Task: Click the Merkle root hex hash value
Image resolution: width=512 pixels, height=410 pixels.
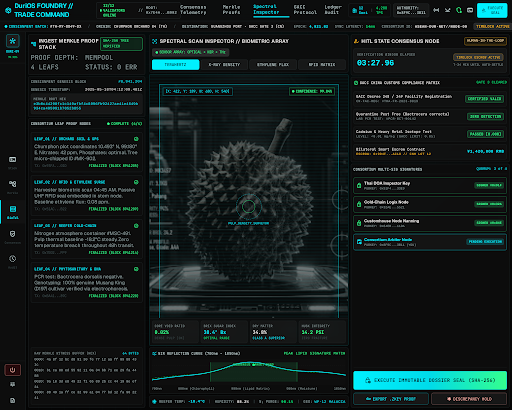Action: 85,106
